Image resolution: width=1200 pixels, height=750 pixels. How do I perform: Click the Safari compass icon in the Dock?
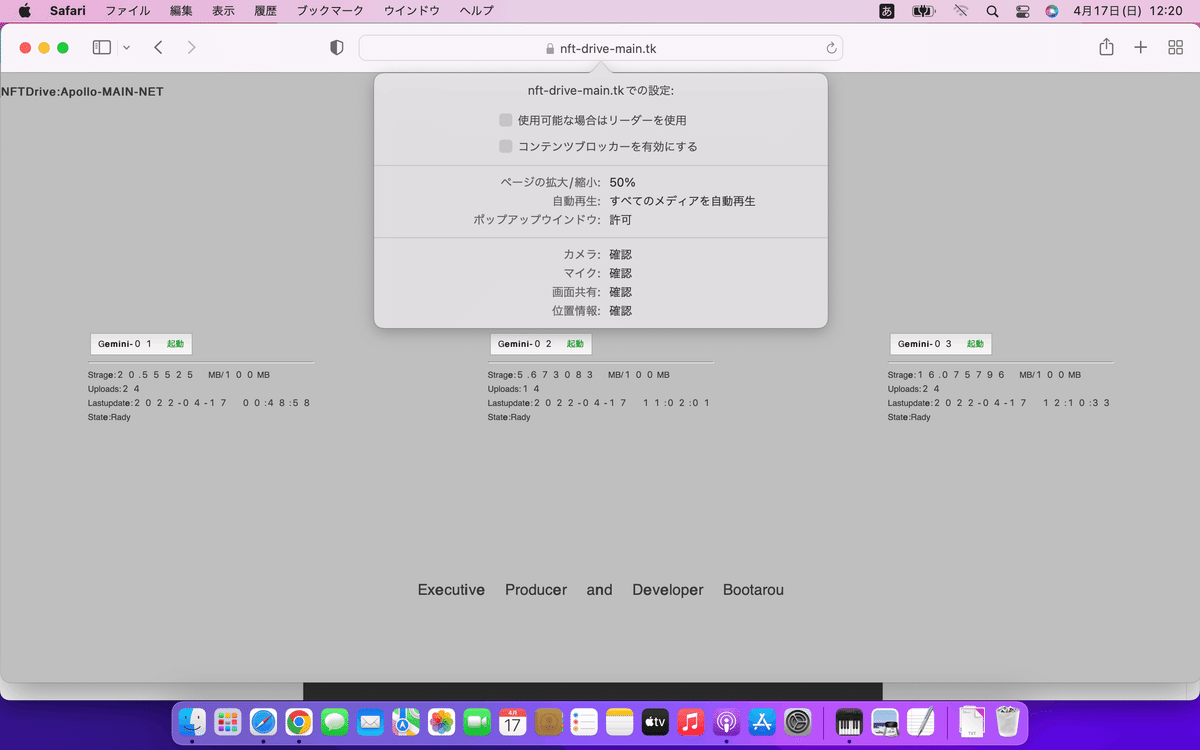click(x=263, y=721)
